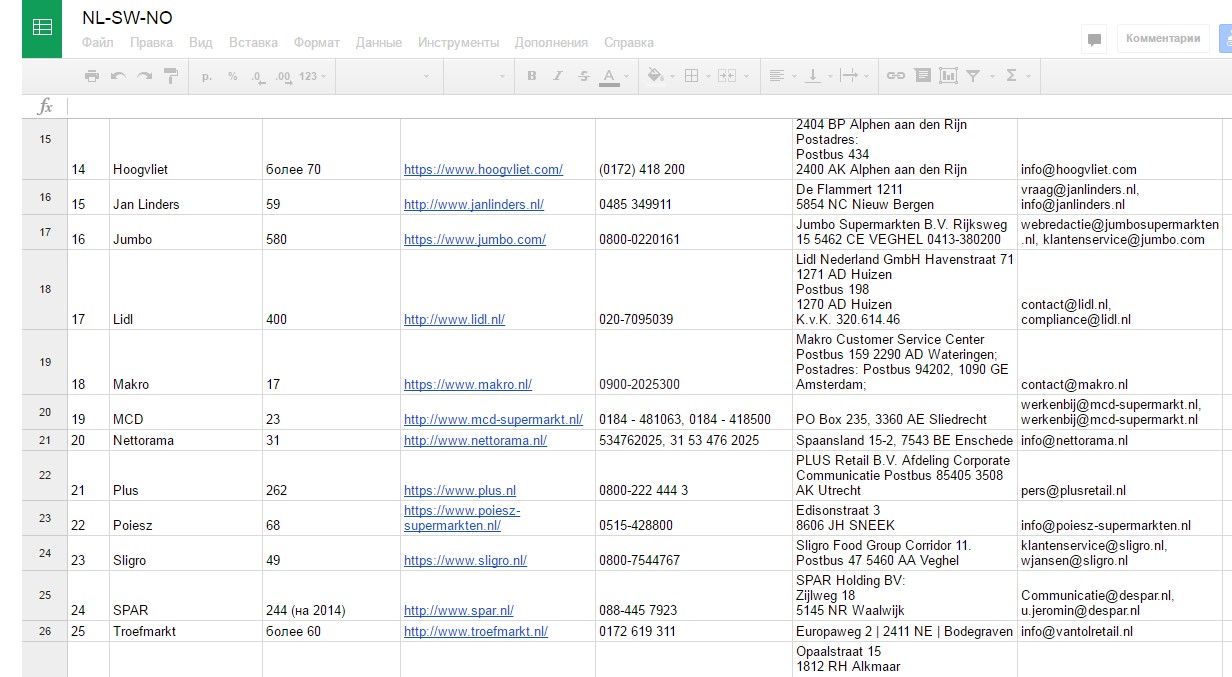
Task: Open the hoogvliet.com website link
Action: point(483,170)
